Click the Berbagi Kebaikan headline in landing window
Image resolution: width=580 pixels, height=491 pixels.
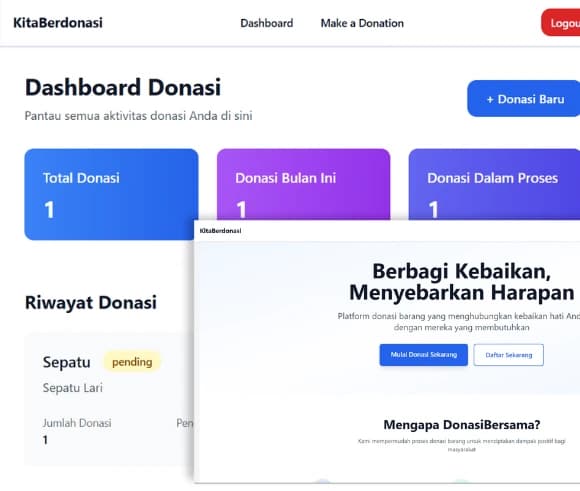coord(462,282)
